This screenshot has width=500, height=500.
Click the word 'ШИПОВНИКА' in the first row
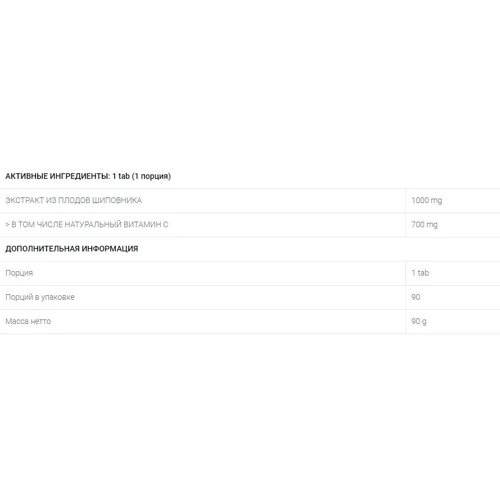pyautogui.click(x=117, y=200)
